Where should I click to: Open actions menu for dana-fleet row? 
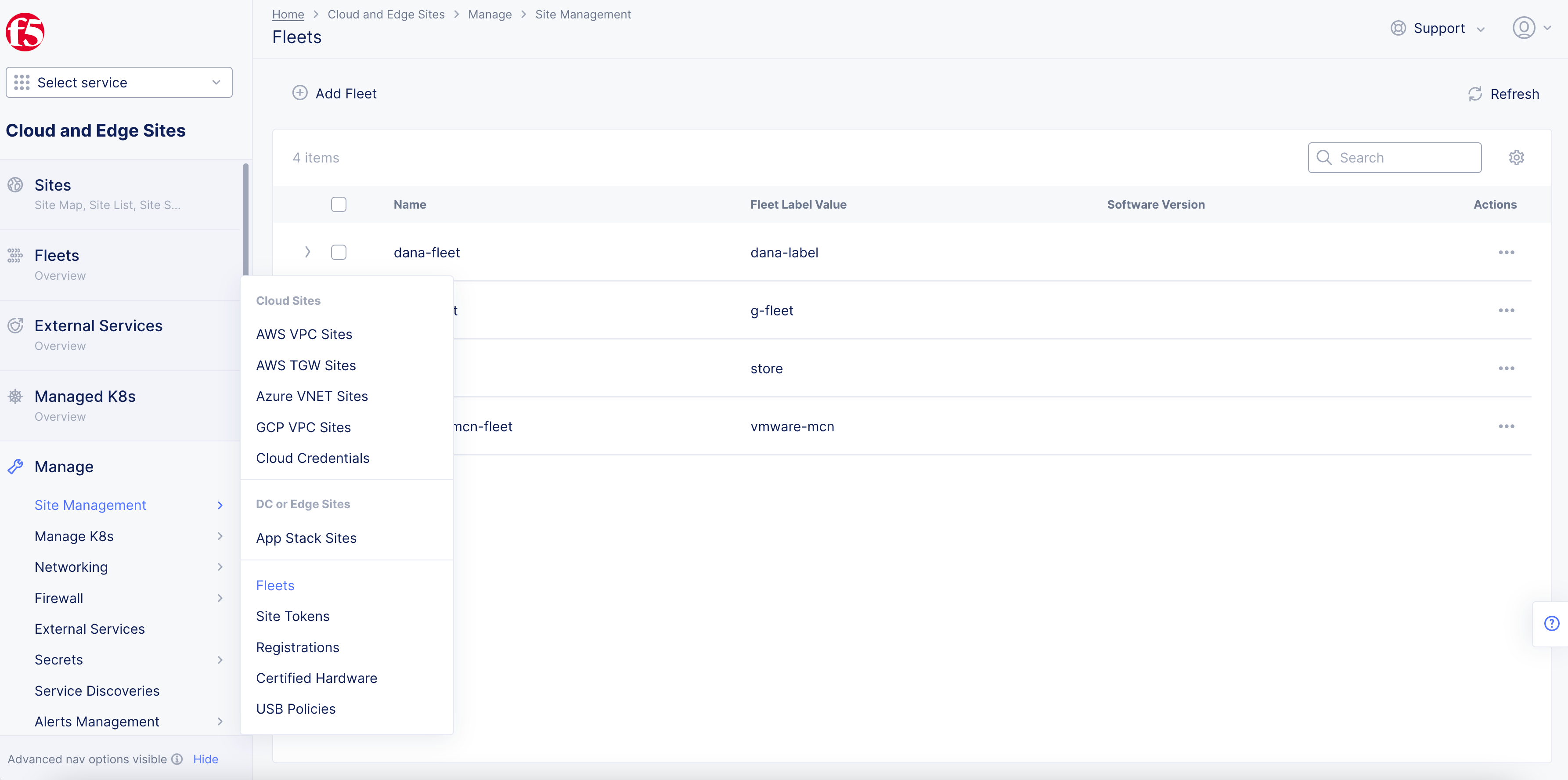pyautogui.click(x=1506, y=252)
